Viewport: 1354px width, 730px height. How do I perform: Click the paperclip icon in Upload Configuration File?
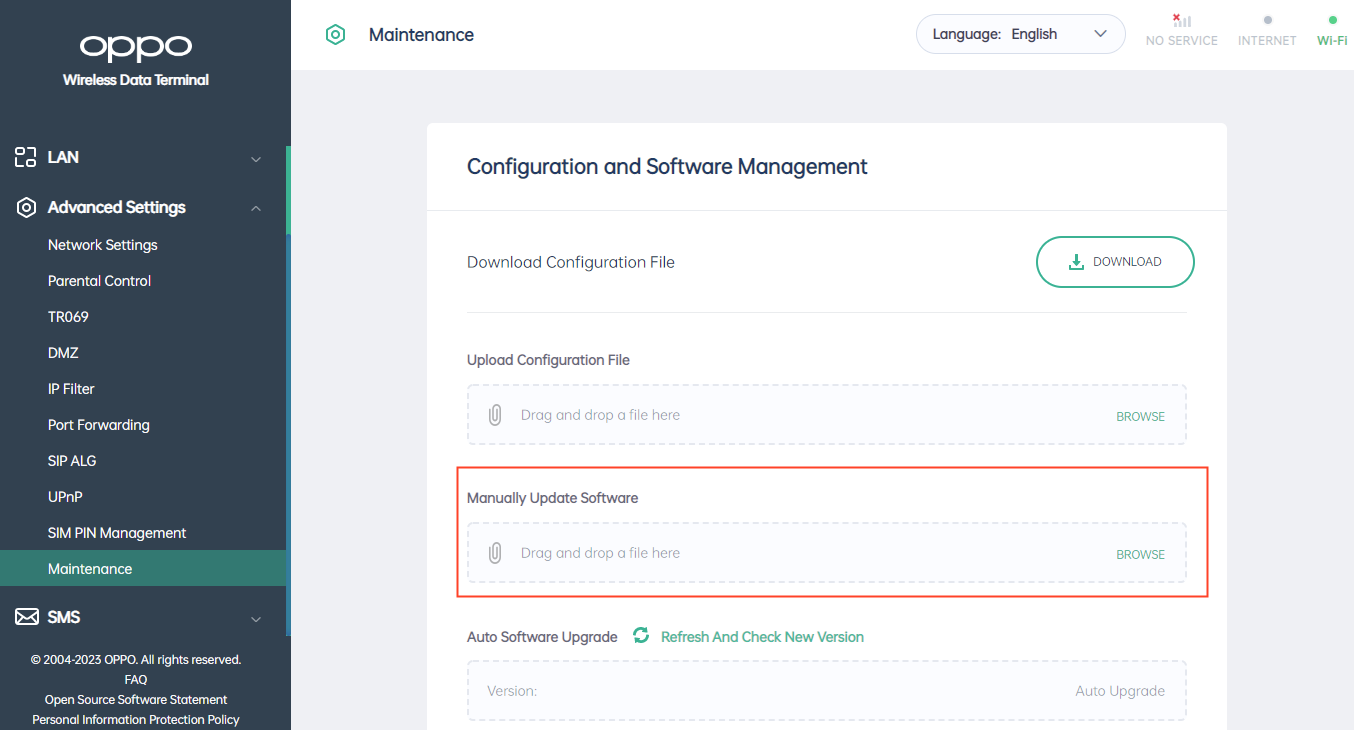(495, 414)
